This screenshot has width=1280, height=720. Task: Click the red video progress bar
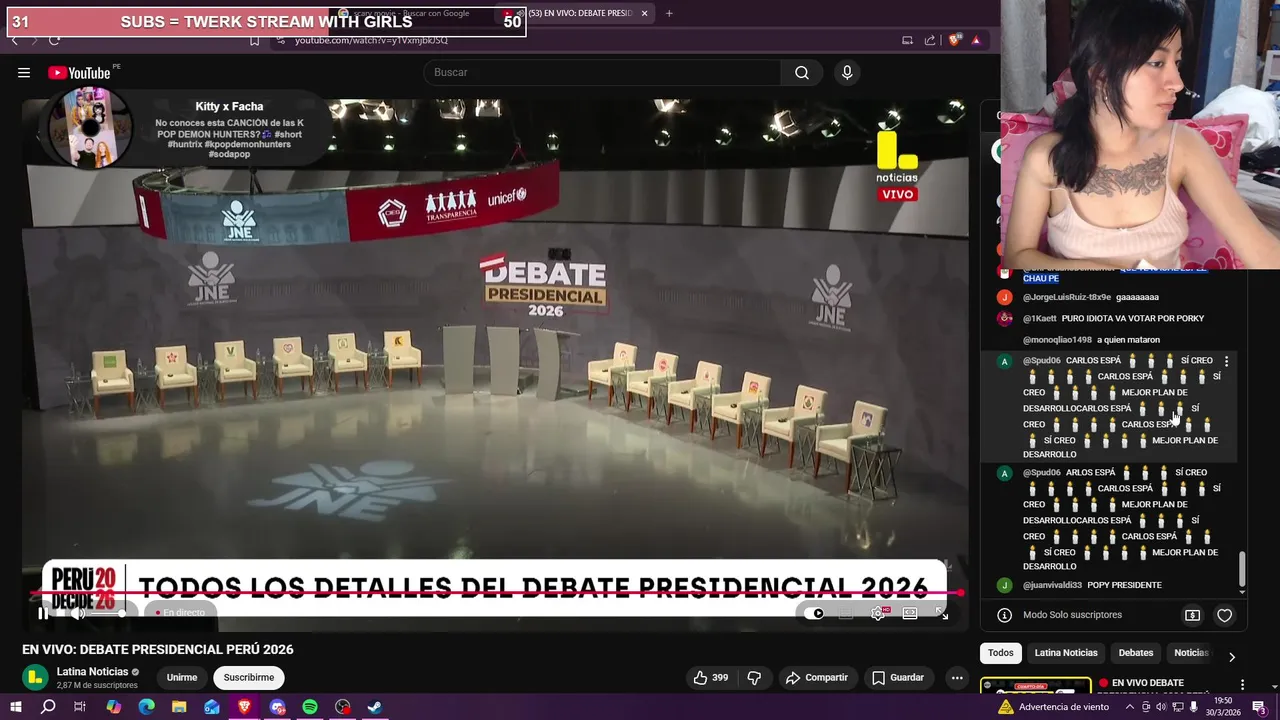[496, 594]
